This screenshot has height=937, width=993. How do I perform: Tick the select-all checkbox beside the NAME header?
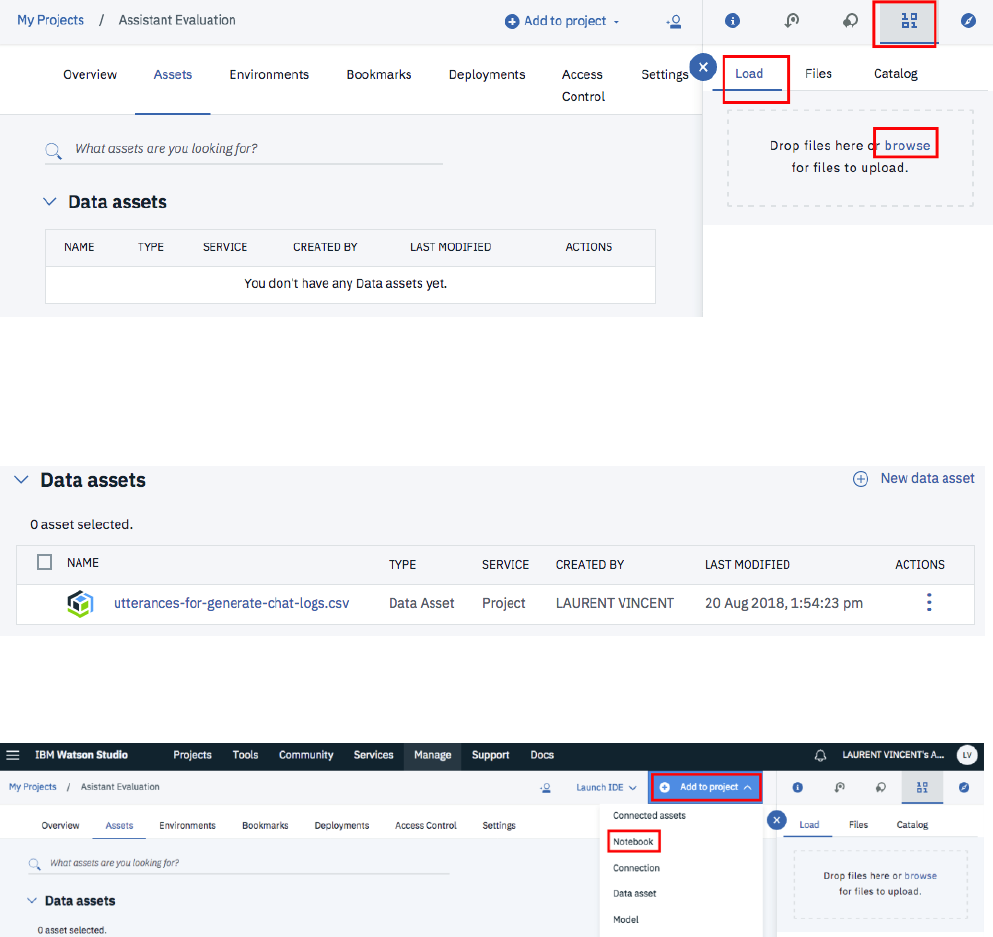coord(44,562)
